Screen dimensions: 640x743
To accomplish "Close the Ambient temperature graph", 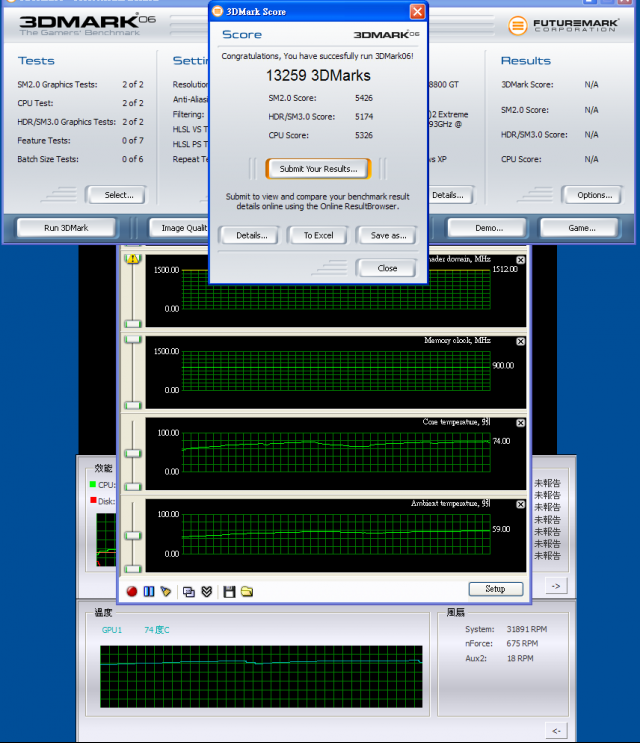I will tap(520, 504).
